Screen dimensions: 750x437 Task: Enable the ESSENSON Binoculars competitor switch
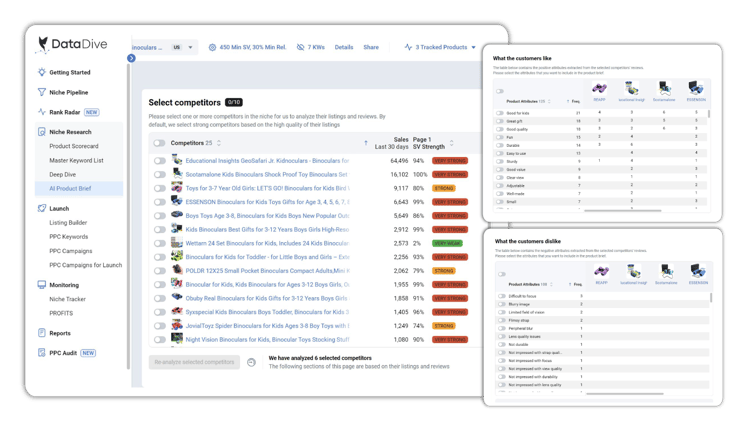[160, 202]
